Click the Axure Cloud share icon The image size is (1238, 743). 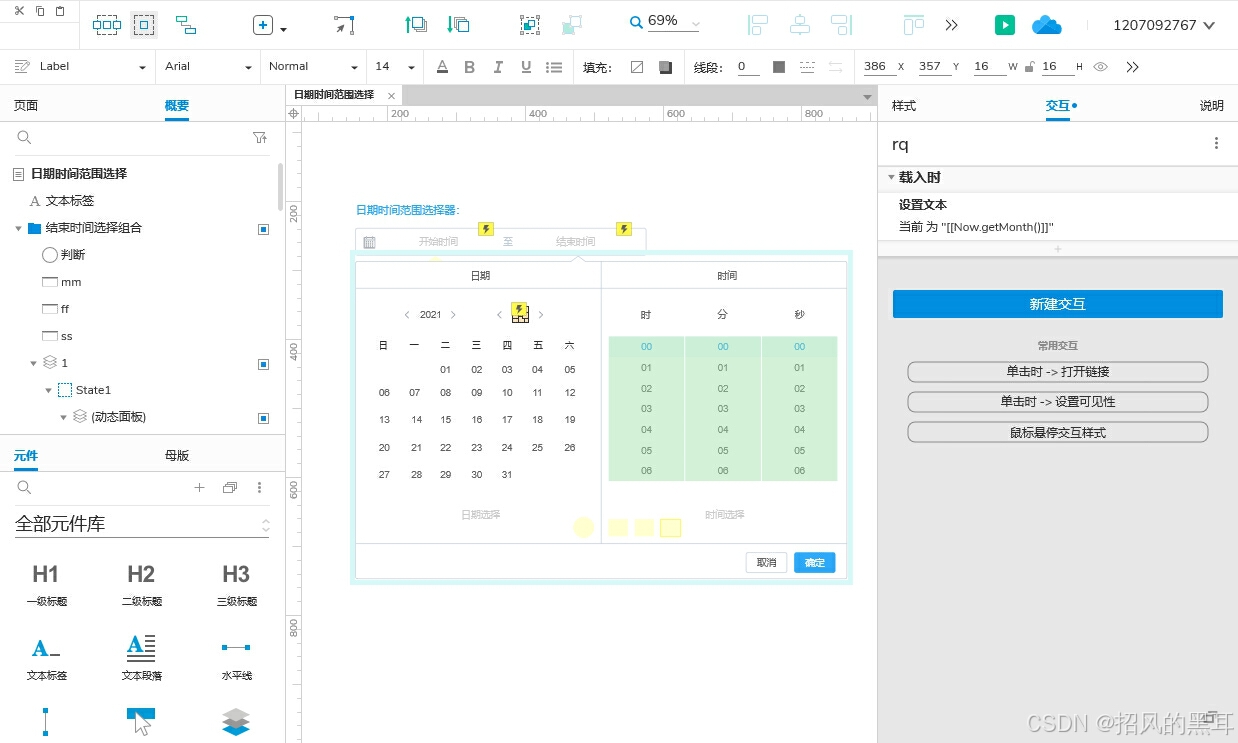[1046, 25]
